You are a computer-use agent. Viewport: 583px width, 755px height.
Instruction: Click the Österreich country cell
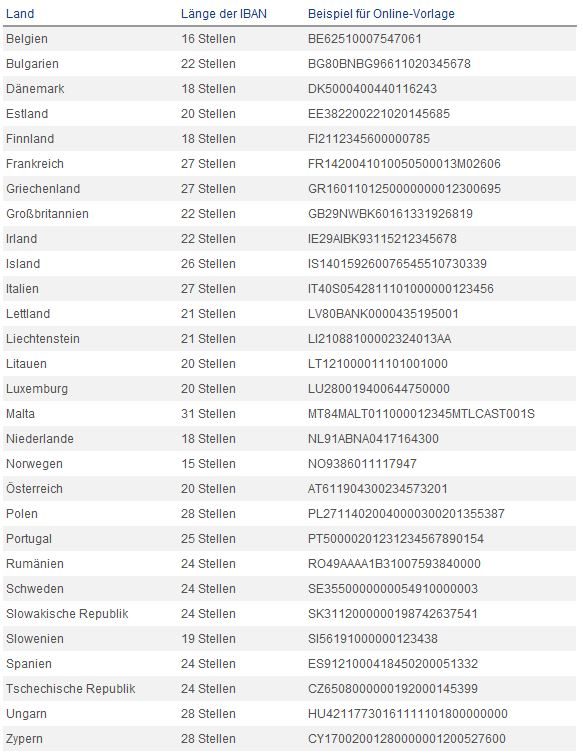click(x=34, y=489)
